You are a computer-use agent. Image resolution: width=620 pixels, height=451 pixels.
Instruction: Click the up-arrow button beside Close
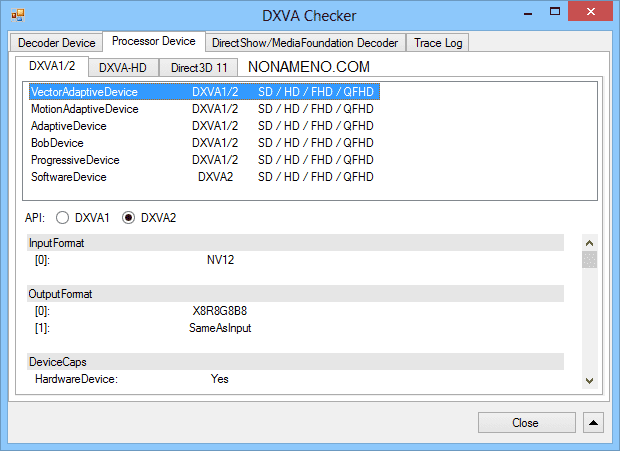594,423
